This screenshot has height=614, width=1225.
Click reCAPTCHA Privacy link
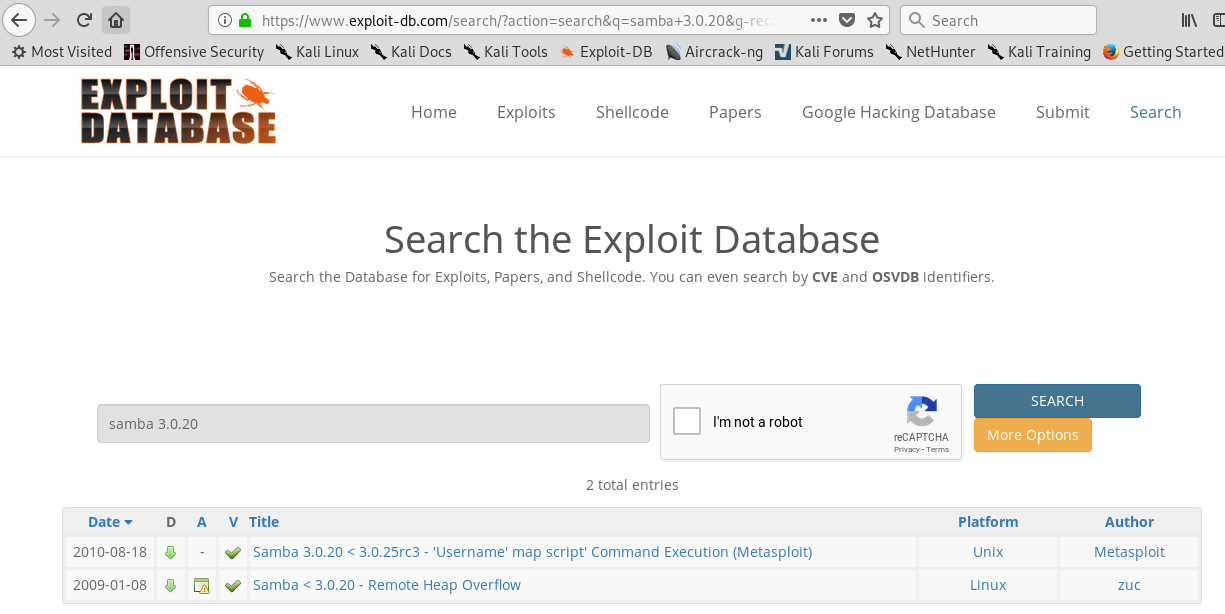pyautogui.click(x=906, y=450)
